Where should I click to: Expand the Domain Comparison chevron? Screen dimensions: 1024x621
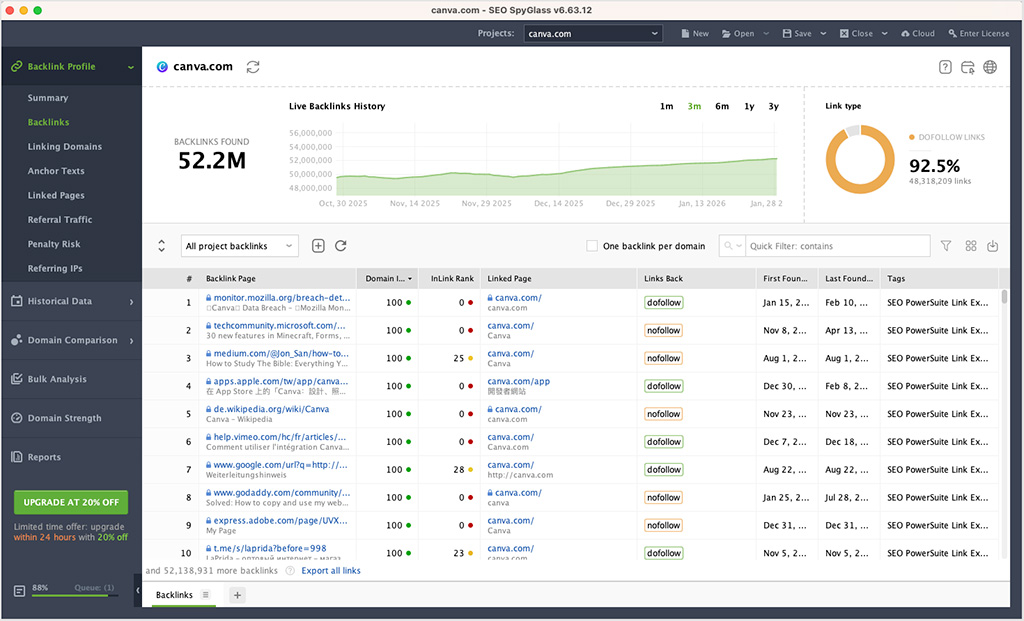point(131,341)
